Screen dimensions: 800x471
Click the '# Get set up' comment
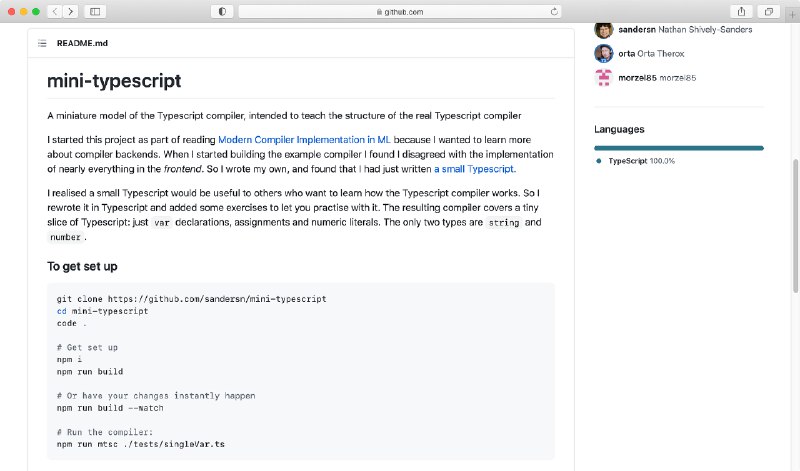click(87, 348)
